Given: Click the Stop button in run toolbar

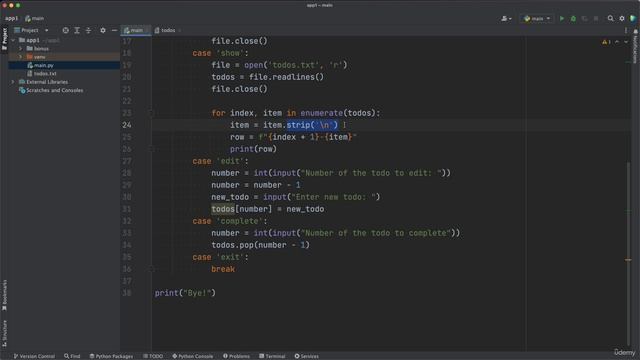Looking at the screenshot, I should click(x=596, y=18).
